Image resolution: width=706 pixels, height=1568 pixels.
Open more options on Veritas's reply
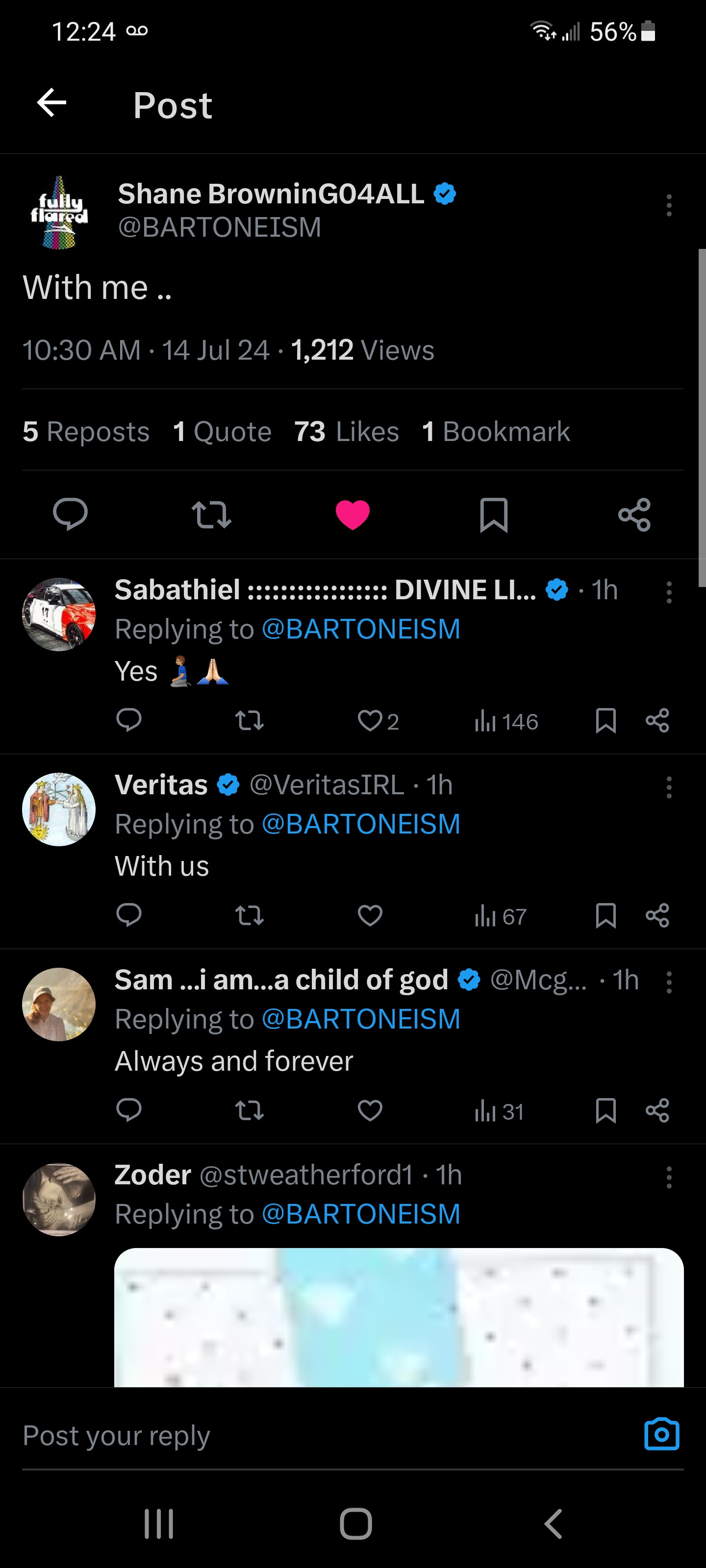click(669, 786)
